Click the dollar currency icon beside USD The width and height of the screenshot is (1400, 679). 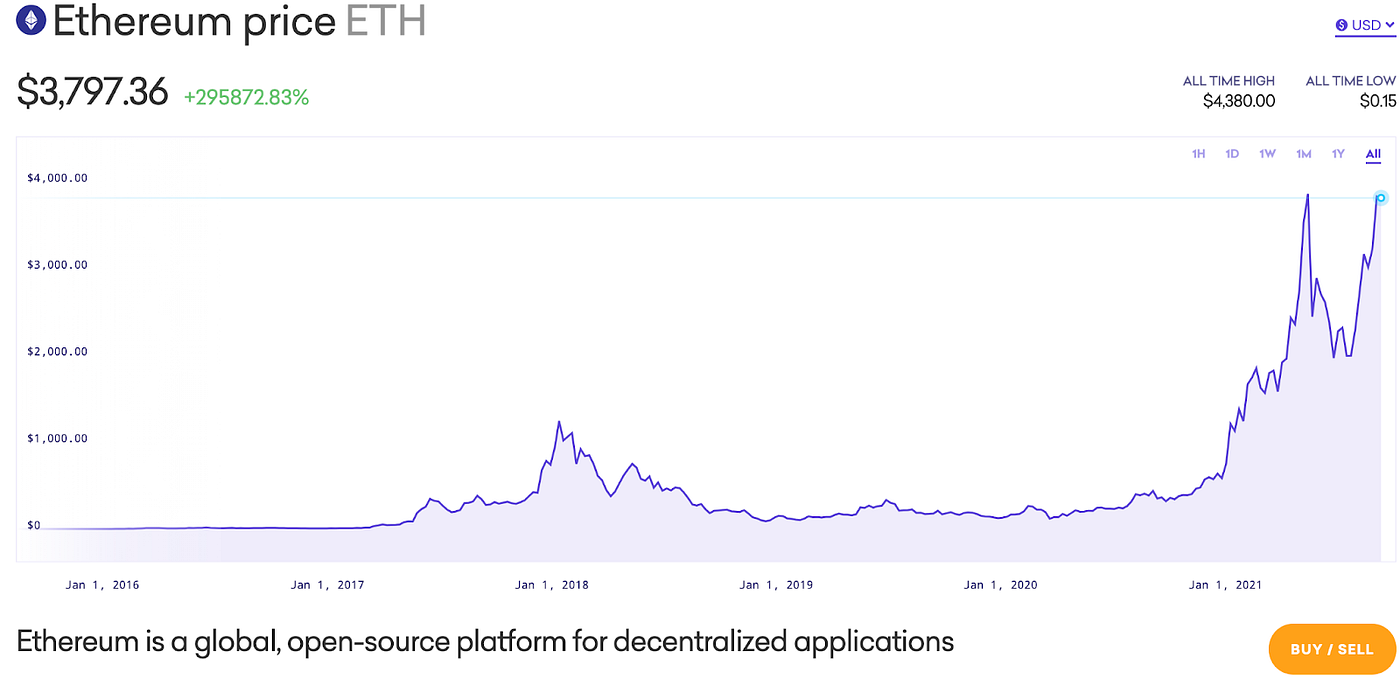coord(1340,25)
